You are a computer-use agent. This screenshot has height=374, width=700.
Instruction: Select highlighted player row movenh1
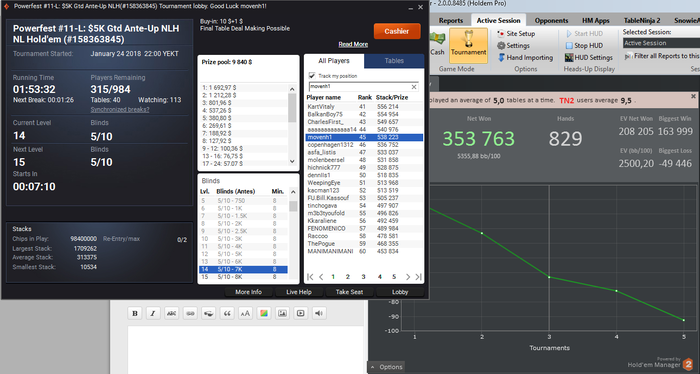tap(364, 137)
